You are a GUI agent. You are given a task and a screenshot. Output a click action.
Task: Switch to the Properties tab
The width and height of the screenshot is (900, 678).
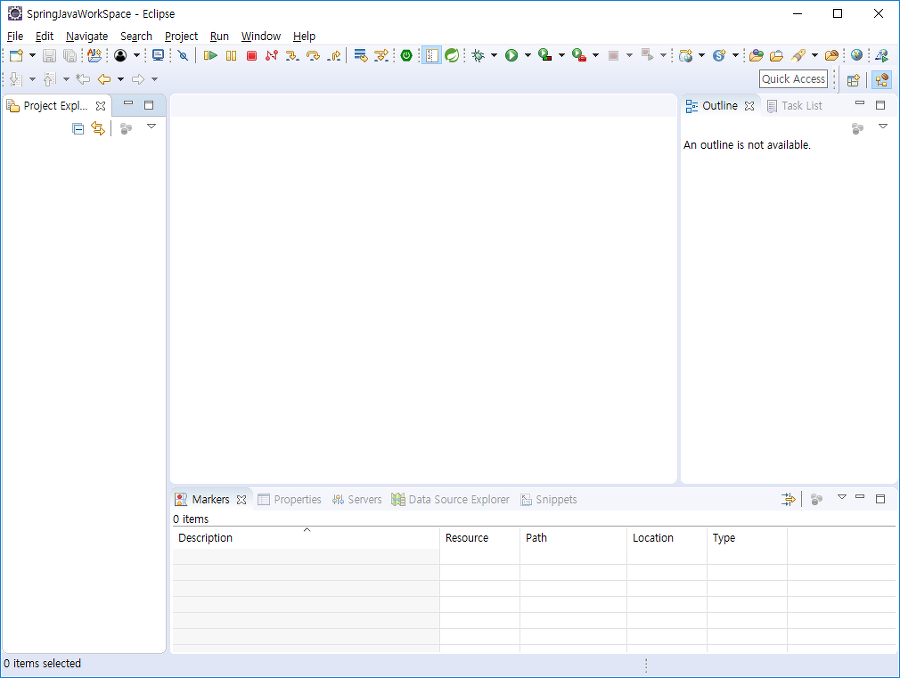click(x=289, y=499)
